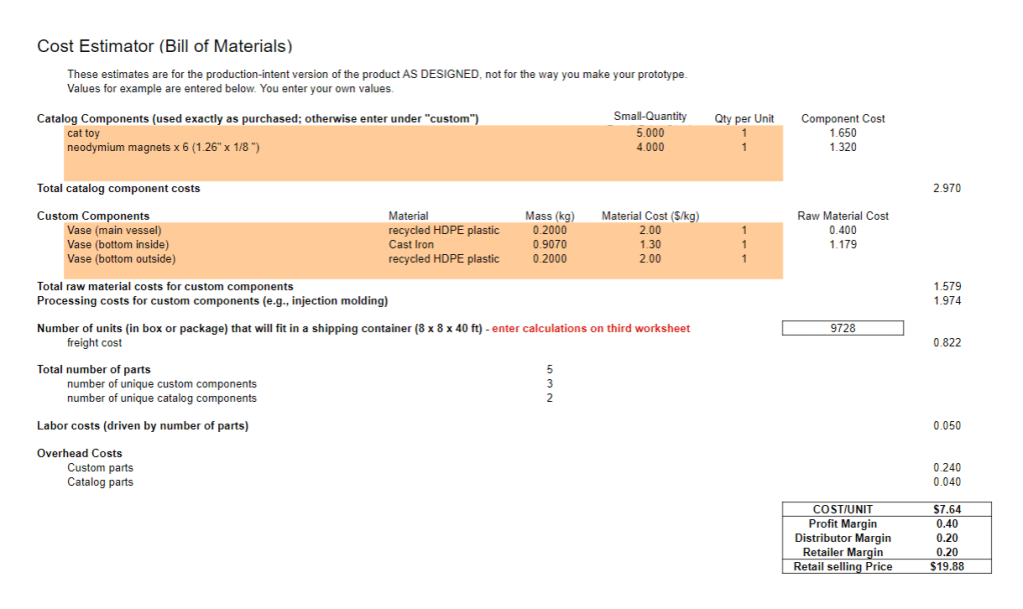Select the Raw Material Cost value 1.179
1023x609 pixels.
coord(843,245)
